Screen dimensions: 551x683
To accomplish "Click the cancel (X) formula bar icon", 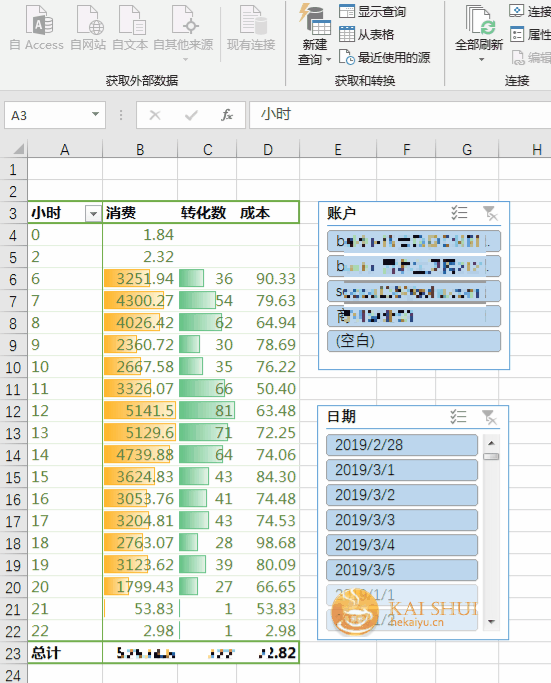I will pyautogui.click(x=155, y=115).
